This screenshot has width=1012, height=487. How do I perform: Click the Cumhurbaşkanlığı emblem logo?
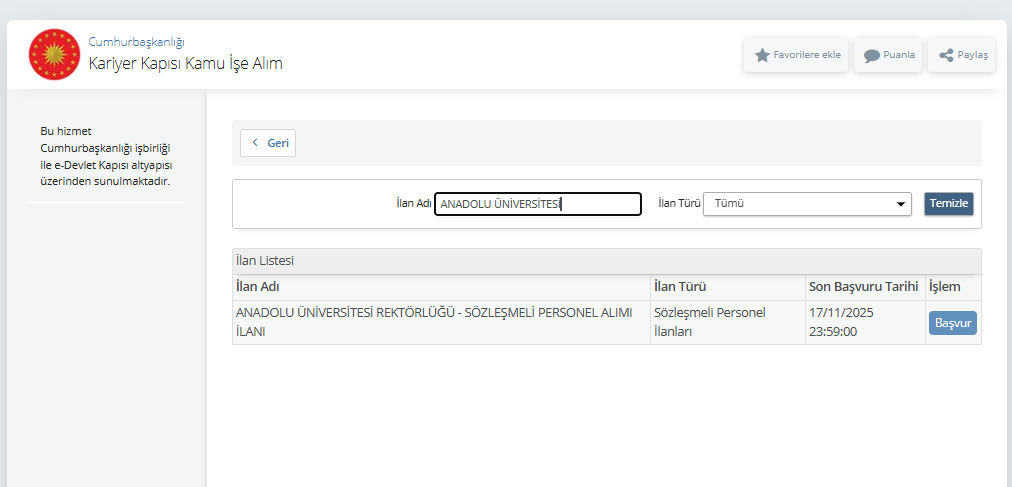[54, 54]
